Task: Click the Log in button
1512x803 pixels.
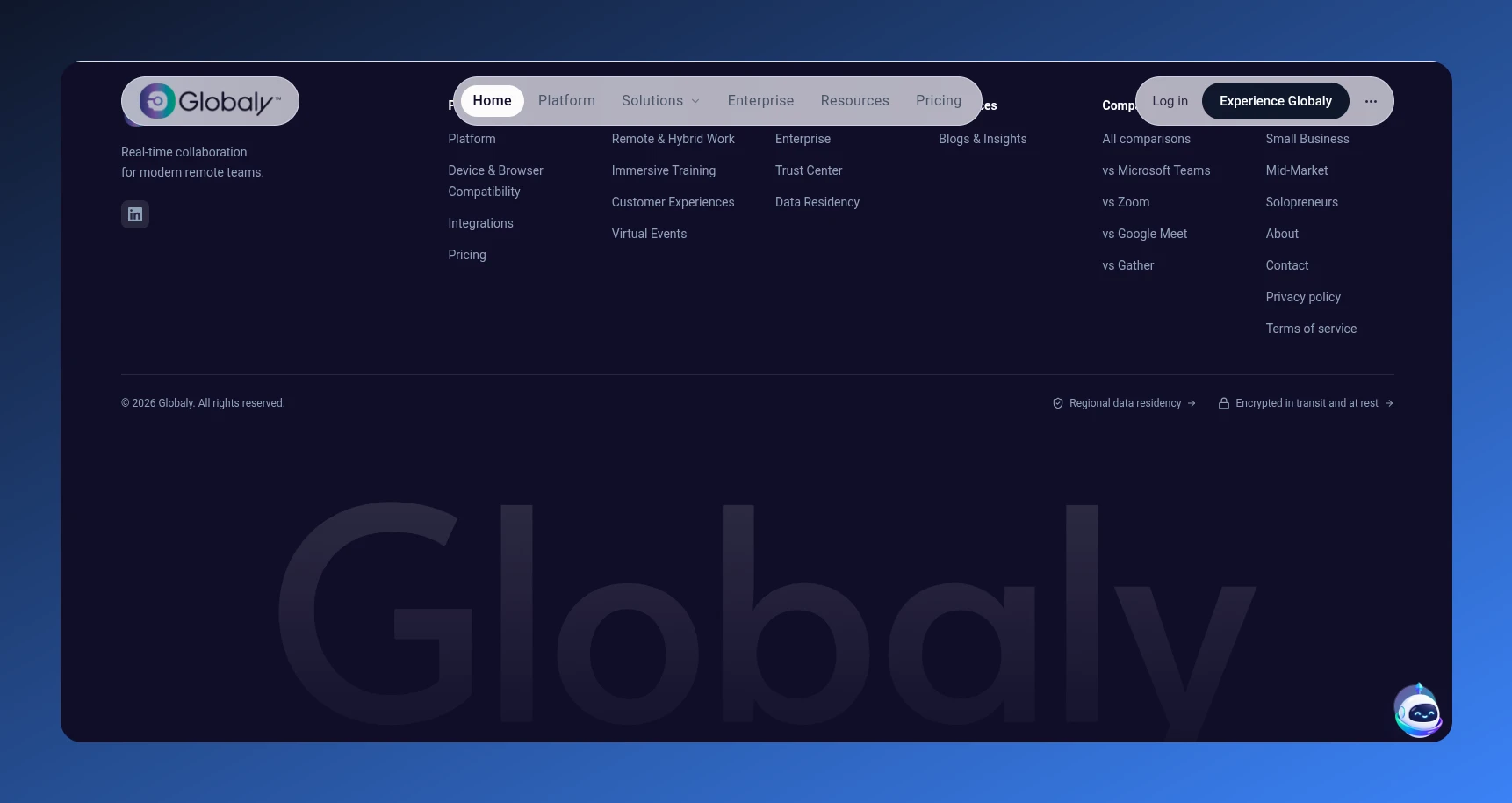Action: click(1170, 101)
